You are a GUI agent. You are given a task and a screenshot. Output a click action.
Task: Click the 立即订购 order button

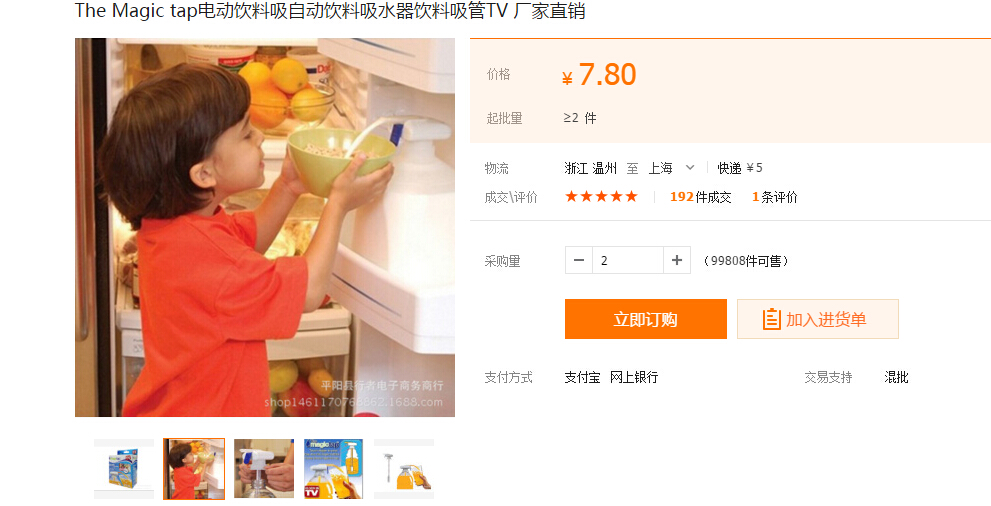tap(645, 319)
